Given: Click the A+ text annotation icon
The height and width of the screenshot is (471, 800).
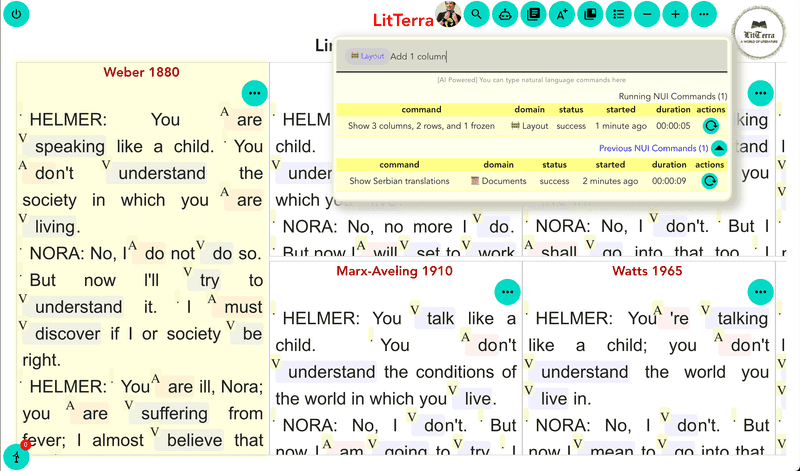Looking at the screenshot, I should pyautogui.click(x=562, y=14).
